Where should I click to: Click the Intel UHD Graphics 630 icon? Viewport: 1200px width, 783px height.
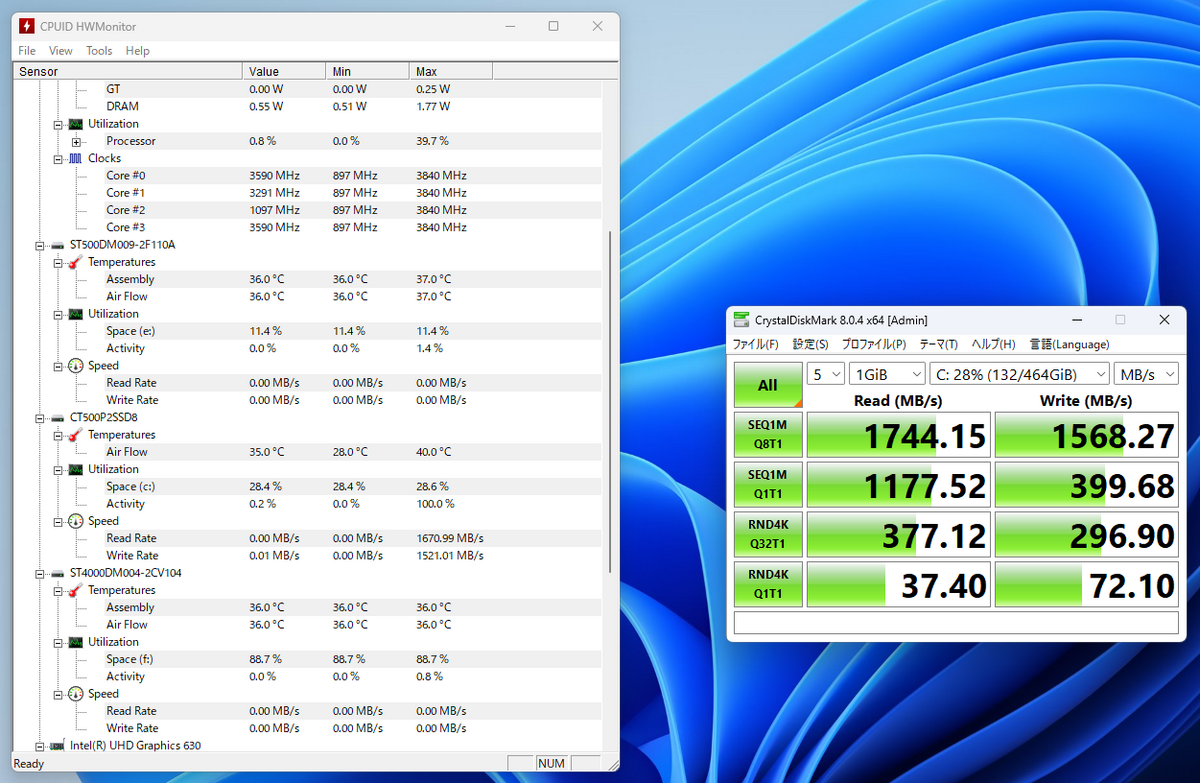tap(59, 746)
